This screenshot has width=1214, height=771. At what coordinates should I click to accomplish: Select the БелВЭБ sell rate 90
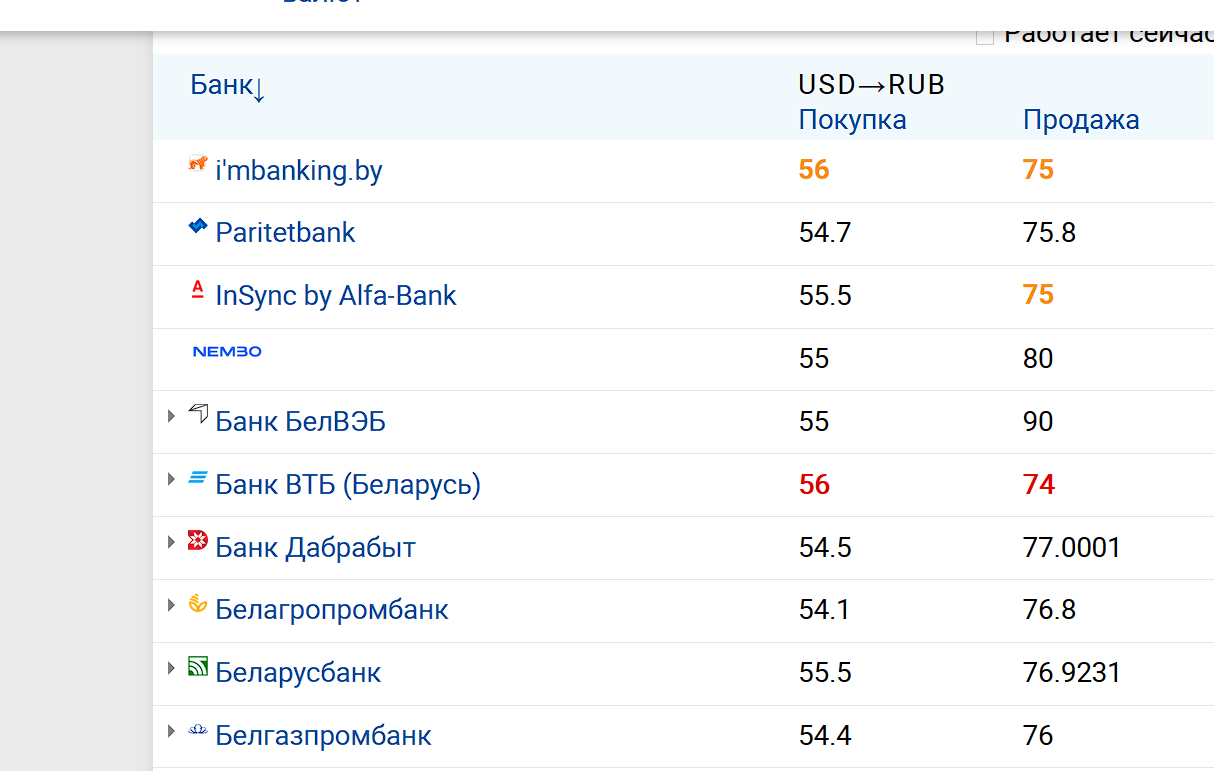pos(1038,422)
